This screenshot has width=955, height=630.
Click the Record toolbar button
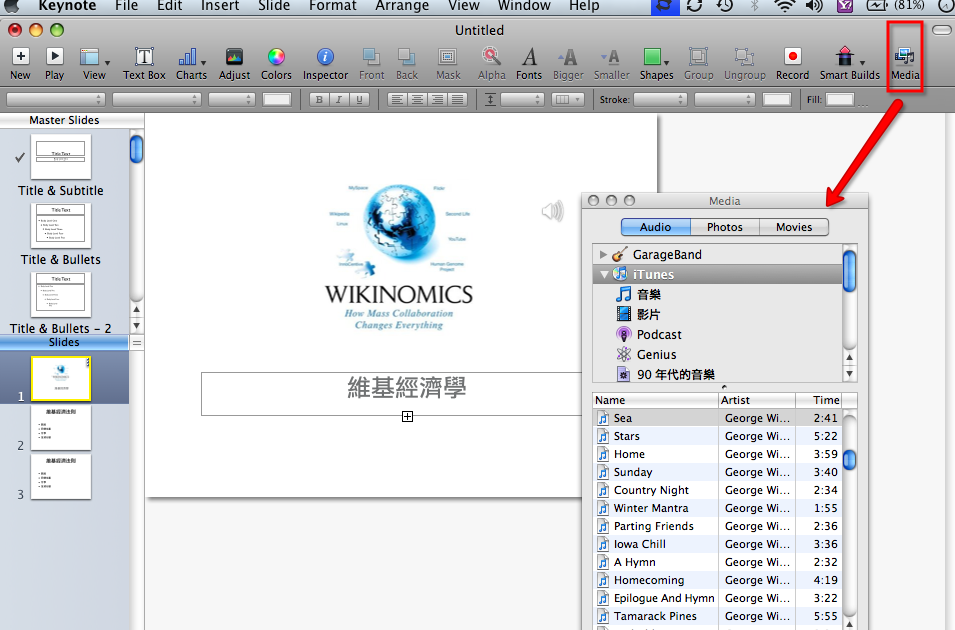tap(792, 63)
